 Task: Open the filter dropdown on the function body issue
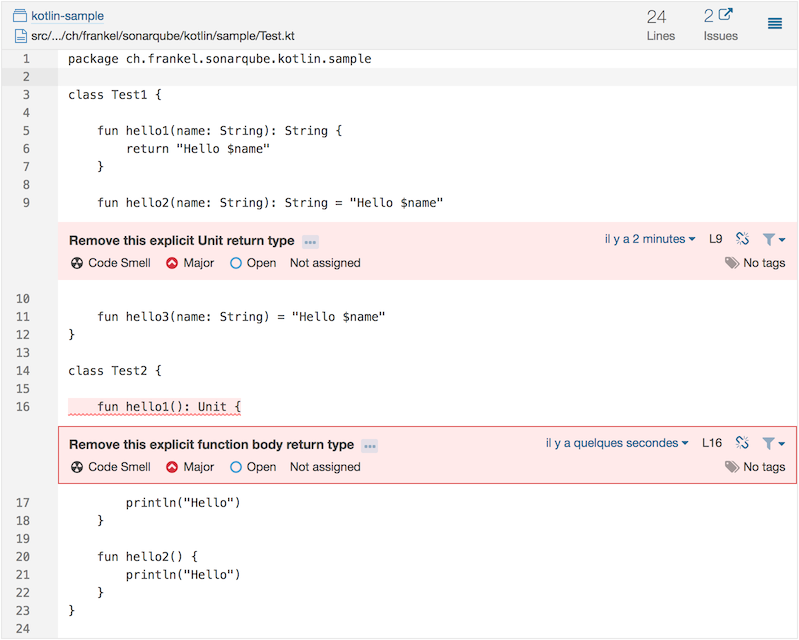(x=773, y=443)
